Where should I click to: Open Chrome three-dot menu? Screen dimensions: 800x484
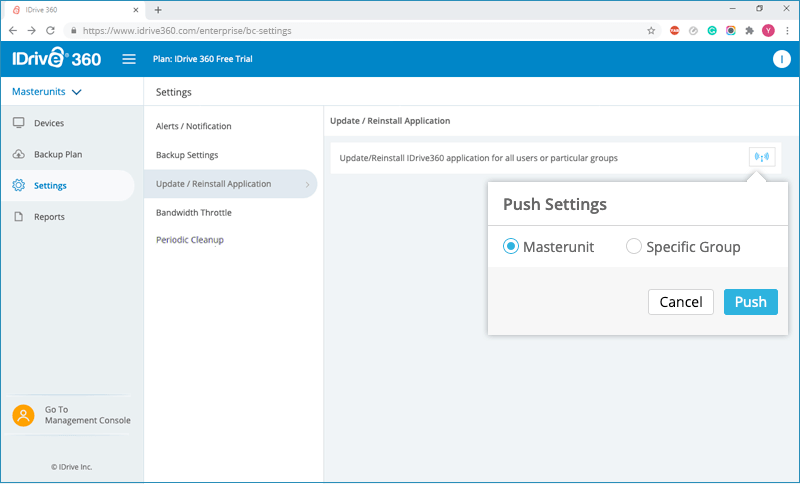tap(788, 31)
